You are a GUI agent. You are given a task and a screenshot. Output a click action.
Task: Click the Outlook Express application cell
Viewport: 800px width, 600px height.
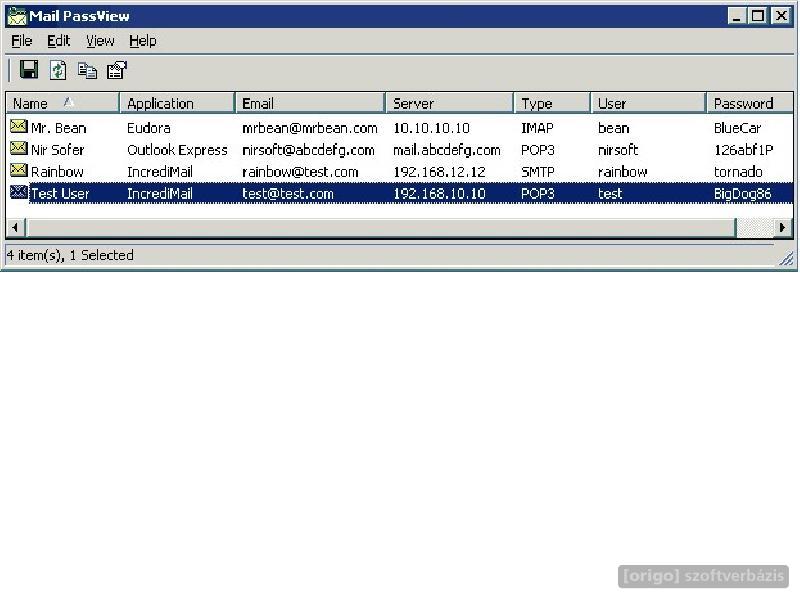(177, 150)
